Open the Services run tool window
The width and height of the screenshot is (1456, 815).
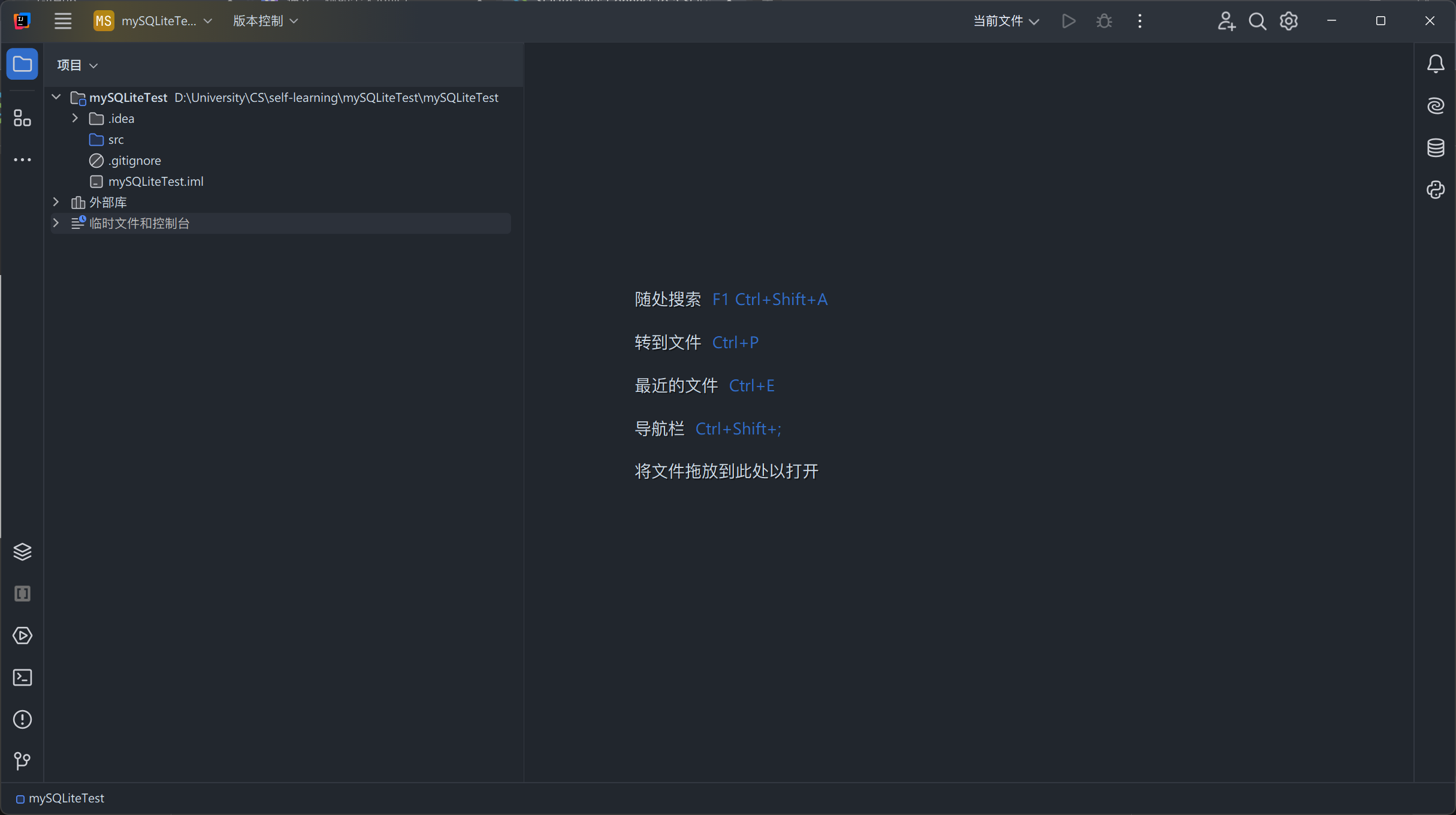[x=22, y=635]
